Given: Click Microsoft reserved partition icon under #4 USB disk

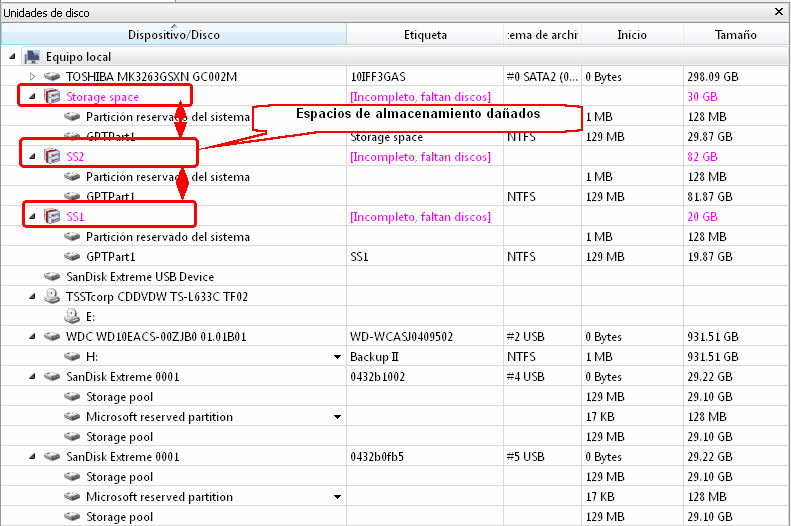Looking at the screenshot, I should pyautogui.click(x=72, y=417).
